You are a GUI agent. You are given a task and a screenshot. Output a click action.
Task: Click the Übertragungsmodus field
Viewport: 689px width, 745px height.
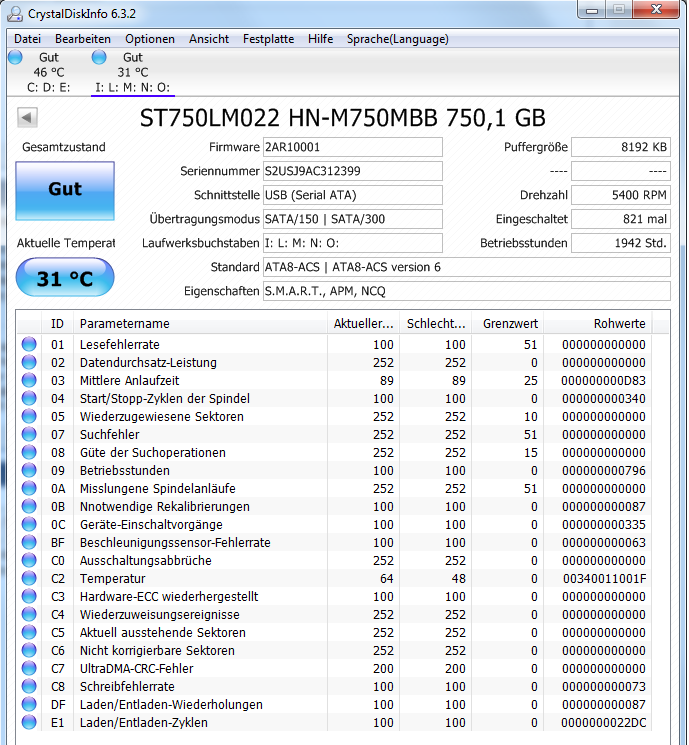click(x=353, y=219)
